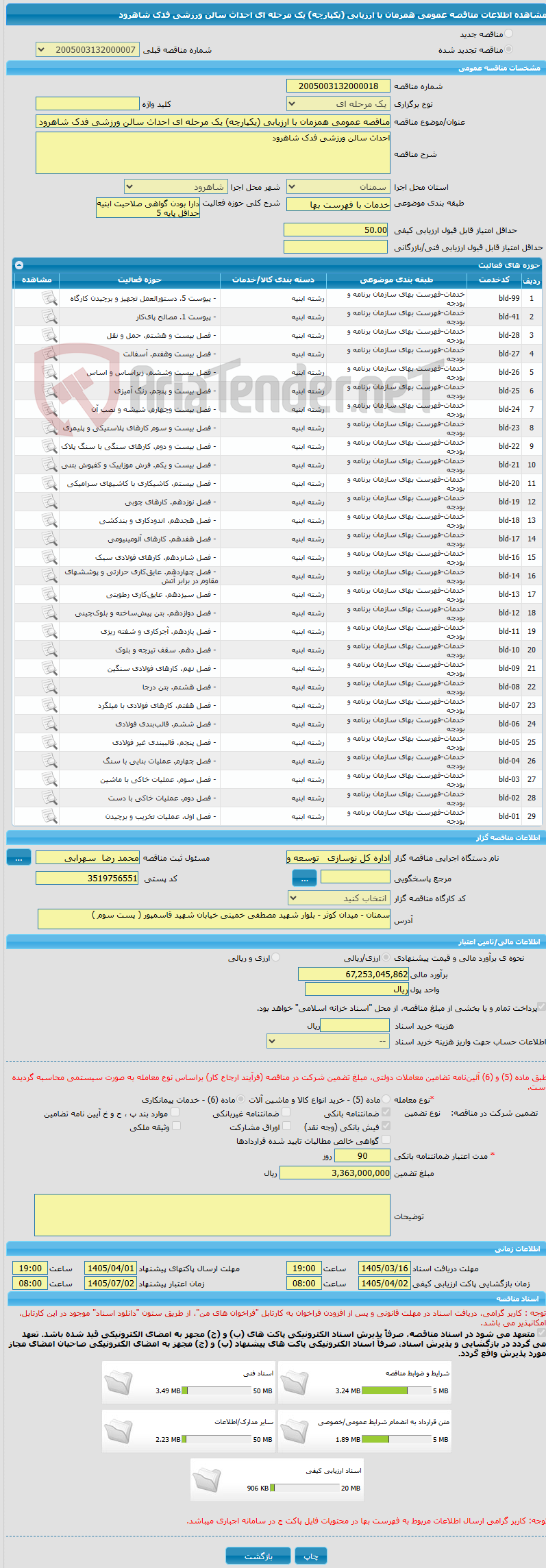
Task: Toggle the اوراق مشارکت checkbox
Action: (x=286, y=1125)
